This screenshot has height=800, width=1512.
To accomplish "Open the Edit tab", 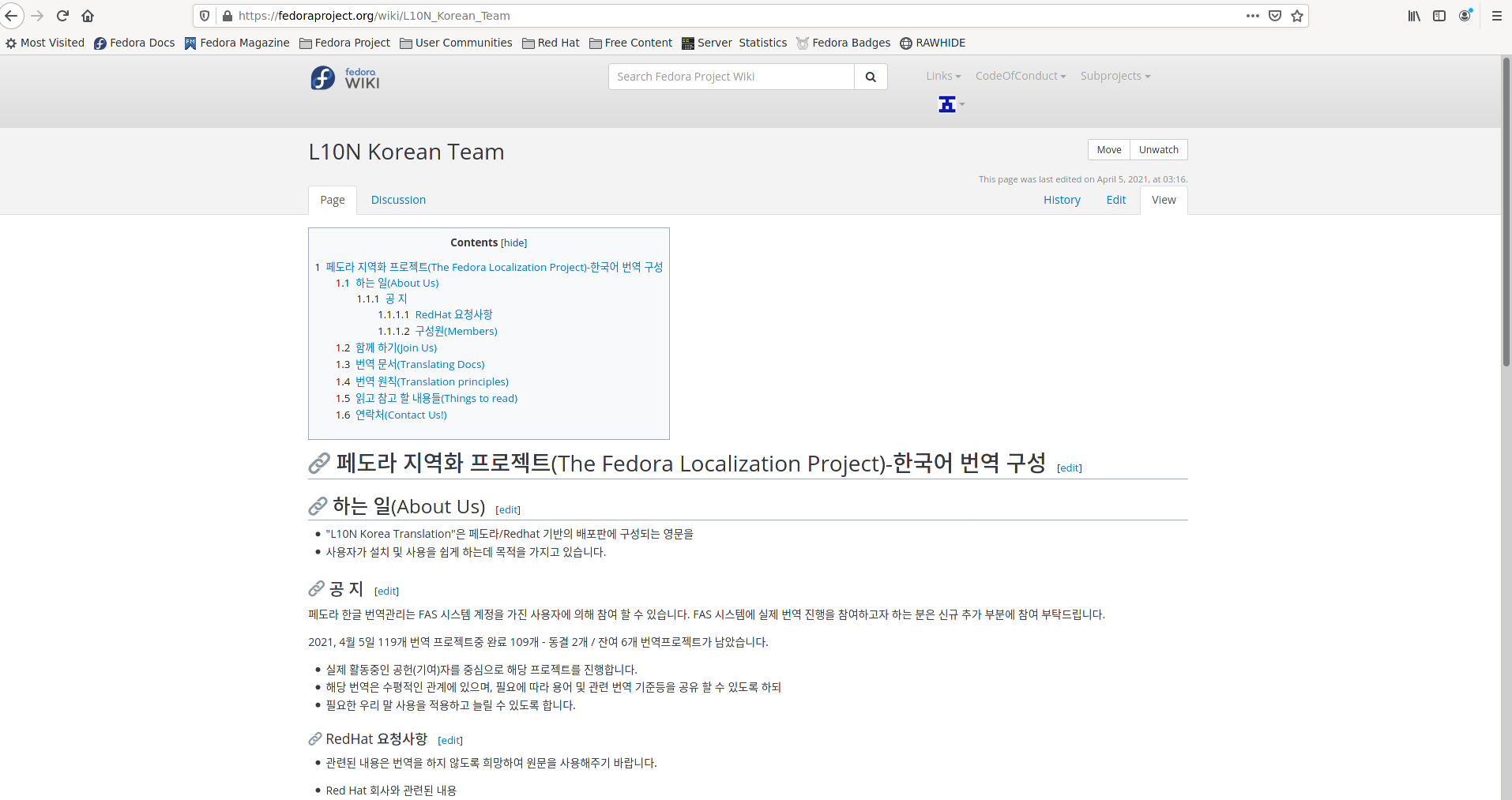I will tap(1116, 200).
